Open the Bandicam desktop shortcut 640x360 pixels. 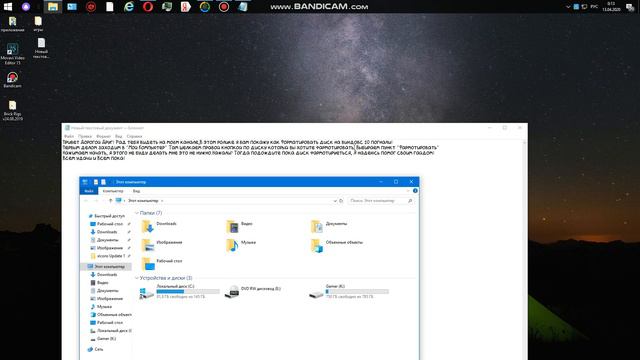pyautogui.click(x=12, y=80)
